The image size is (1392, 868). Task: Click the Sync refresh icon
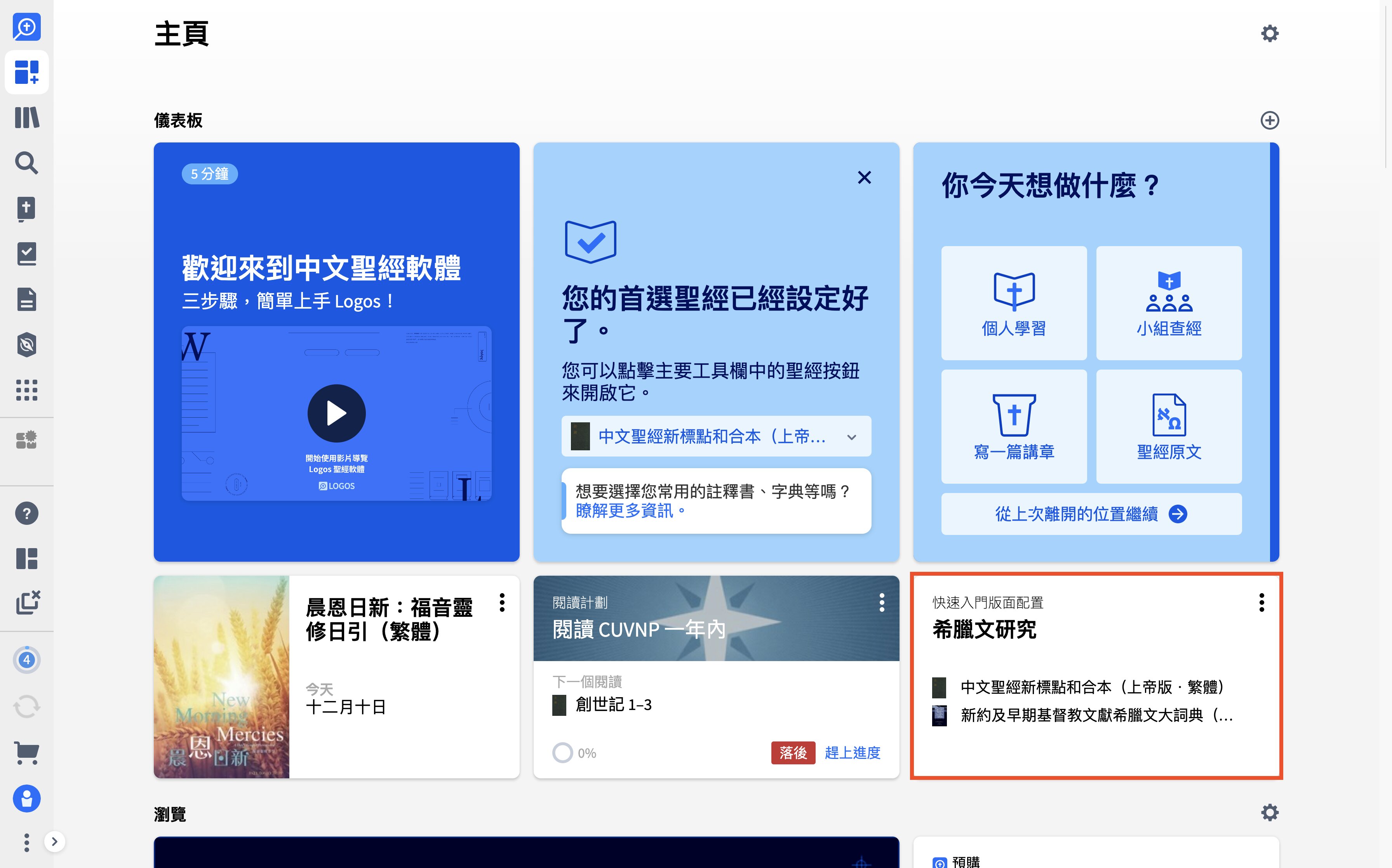(x=26, y=706)
